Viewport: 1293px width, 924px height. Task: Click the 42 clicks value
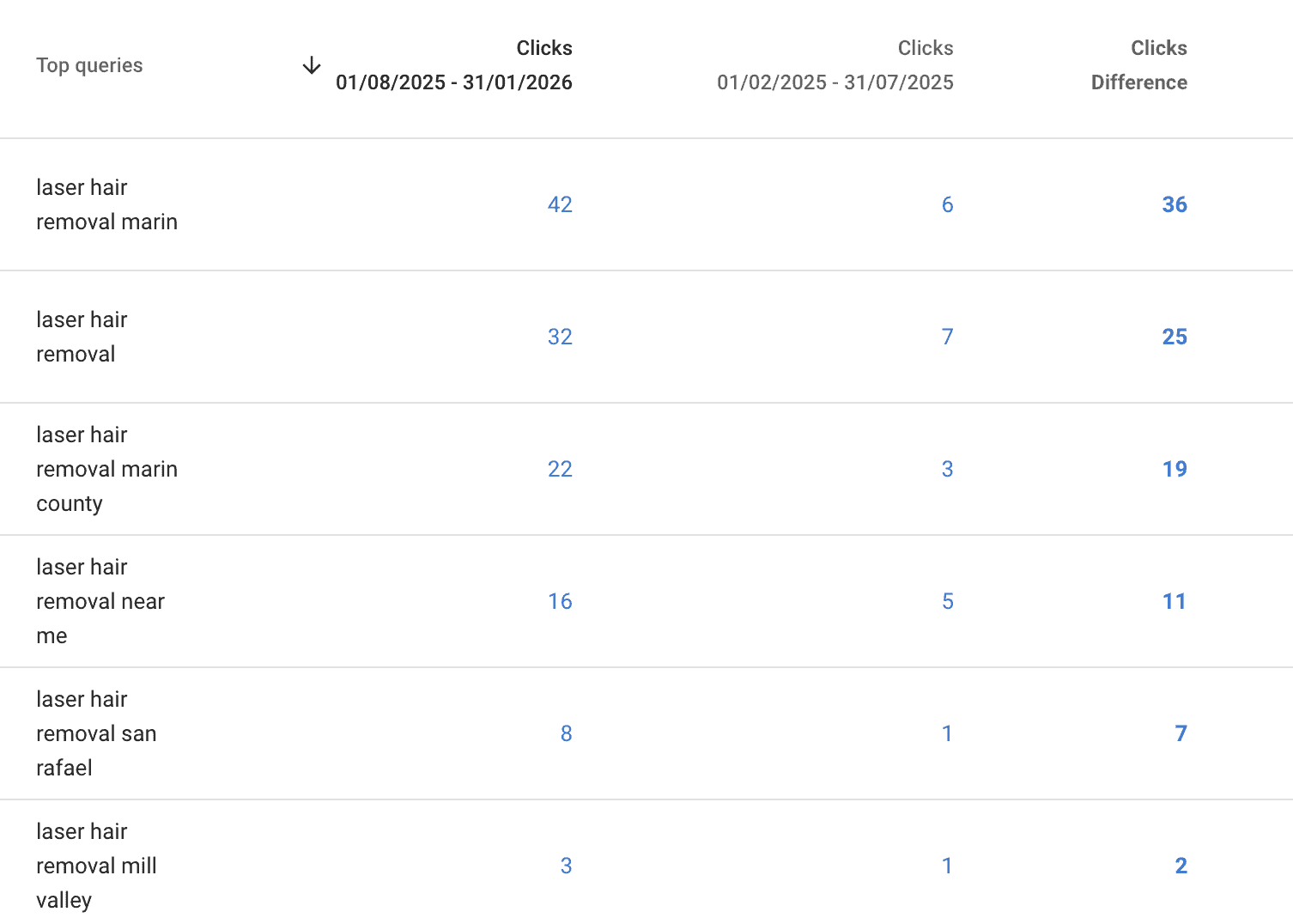(560, 204)
